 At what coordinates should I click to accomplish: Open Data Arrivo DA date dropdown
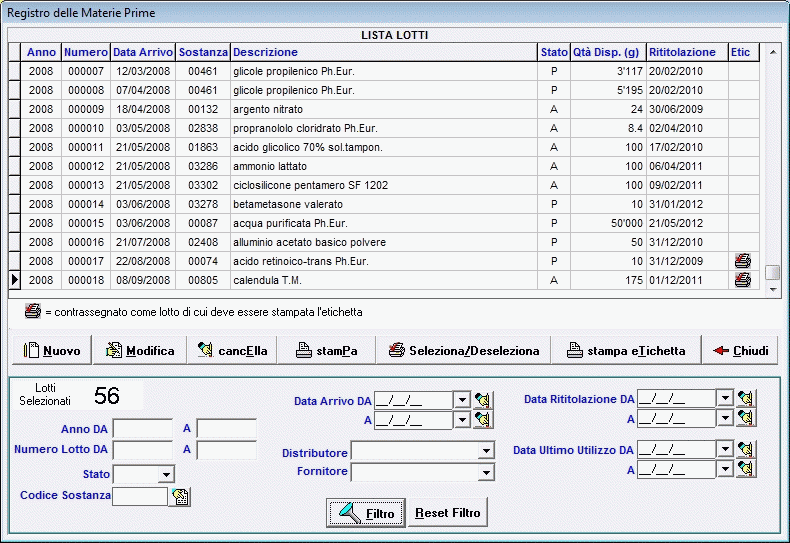tap(462, 400)
